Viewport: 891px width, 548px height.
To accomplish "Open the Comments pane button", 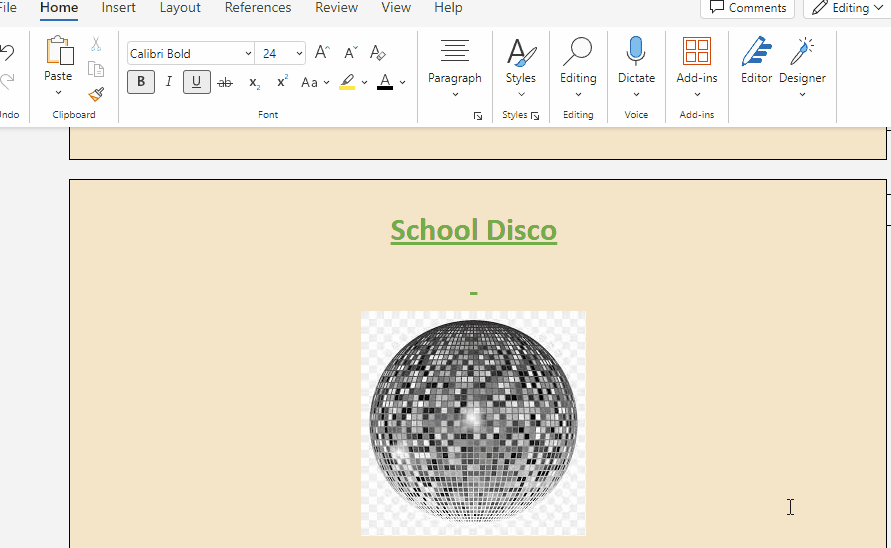I will (747, 8).
